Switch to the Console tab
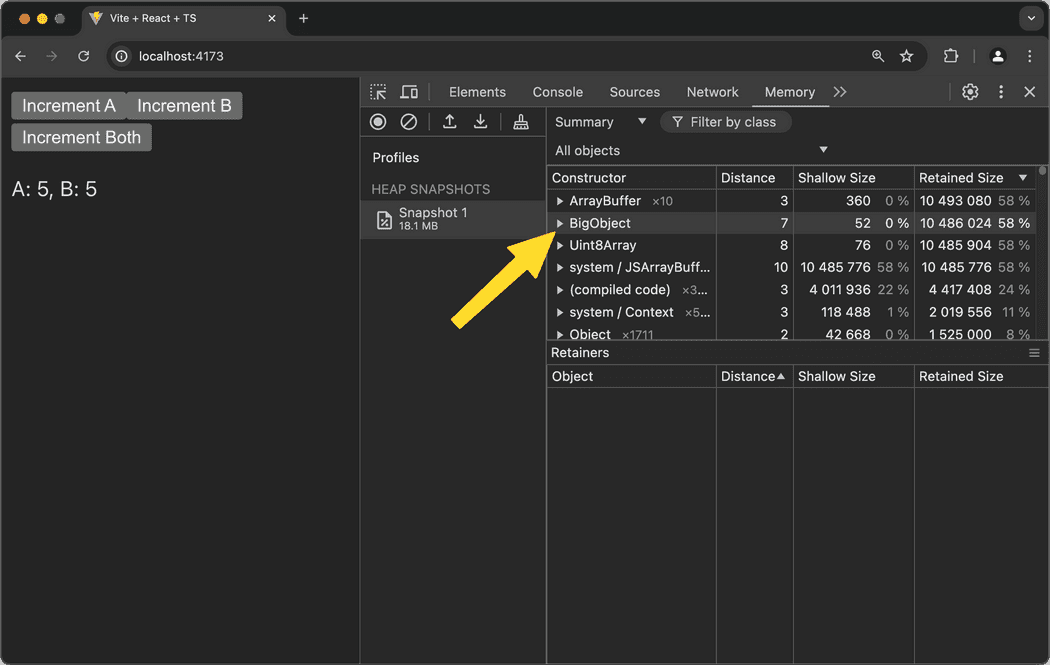 557,92
